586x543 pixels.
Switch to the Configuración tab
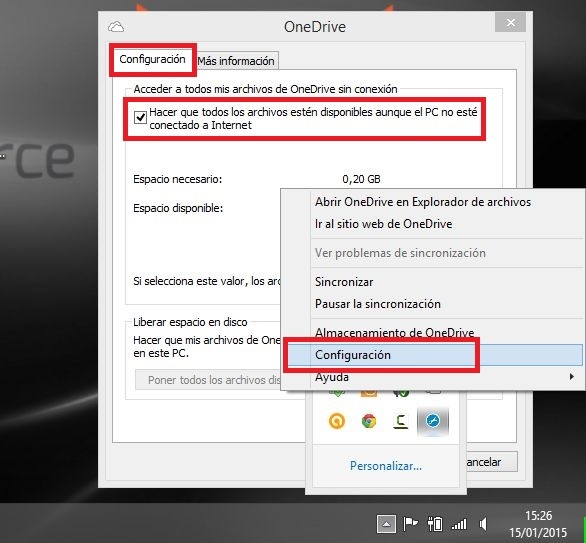coord(152,59)
